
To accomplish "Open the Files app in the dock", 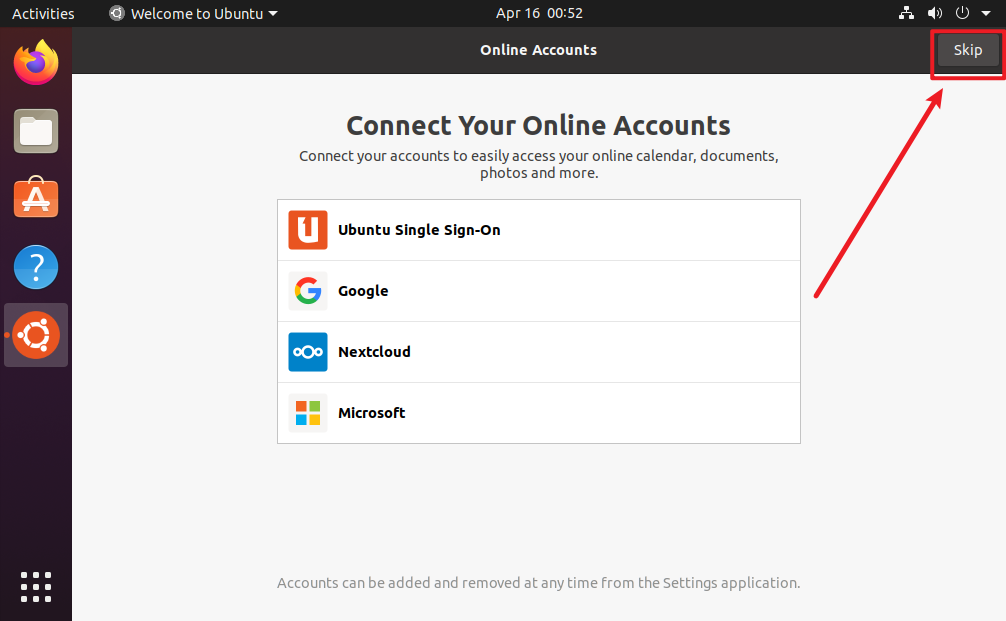I will click(x=36, y=131).
